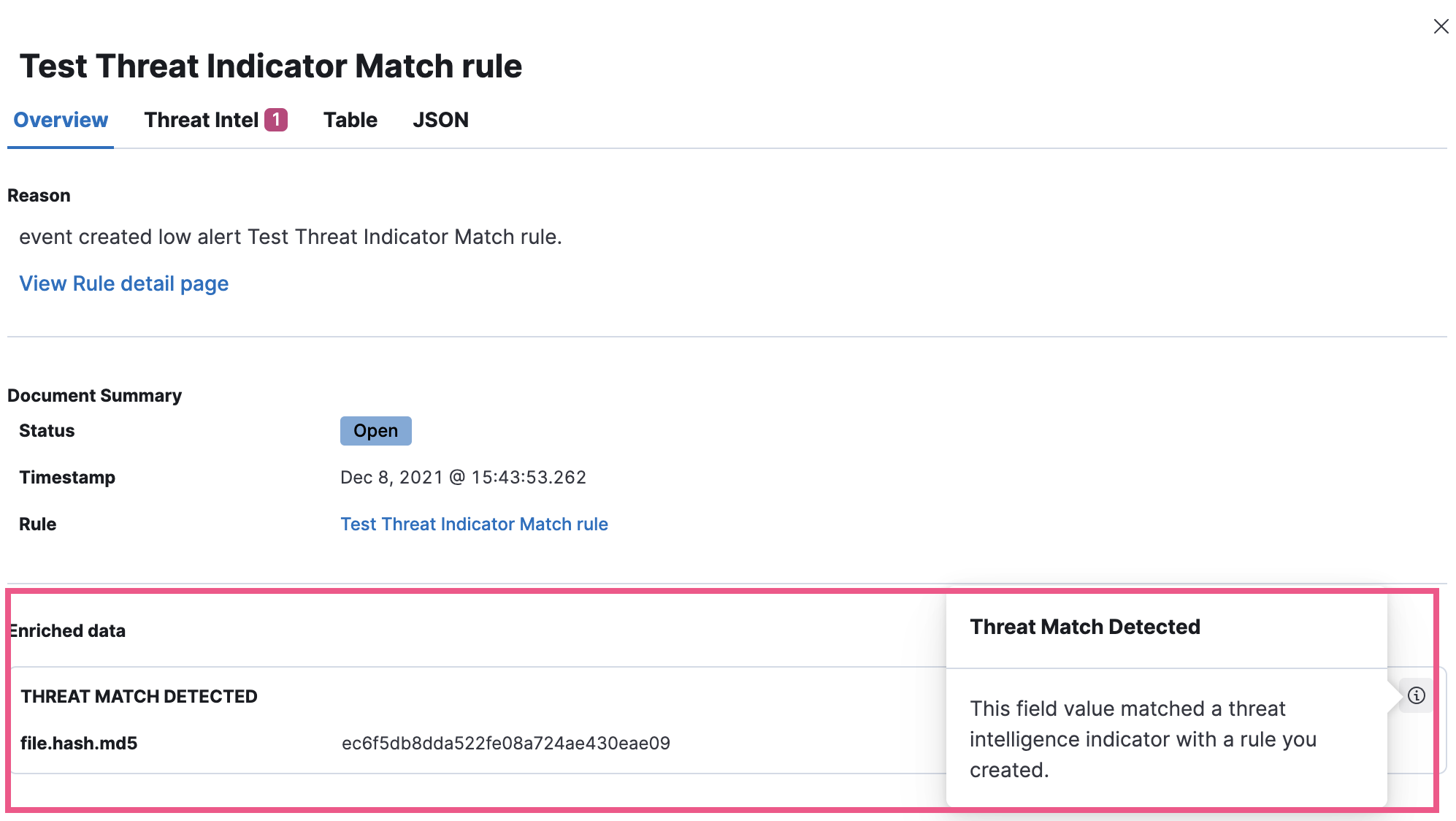Open the View Rule detail page link

click(123, 283)
